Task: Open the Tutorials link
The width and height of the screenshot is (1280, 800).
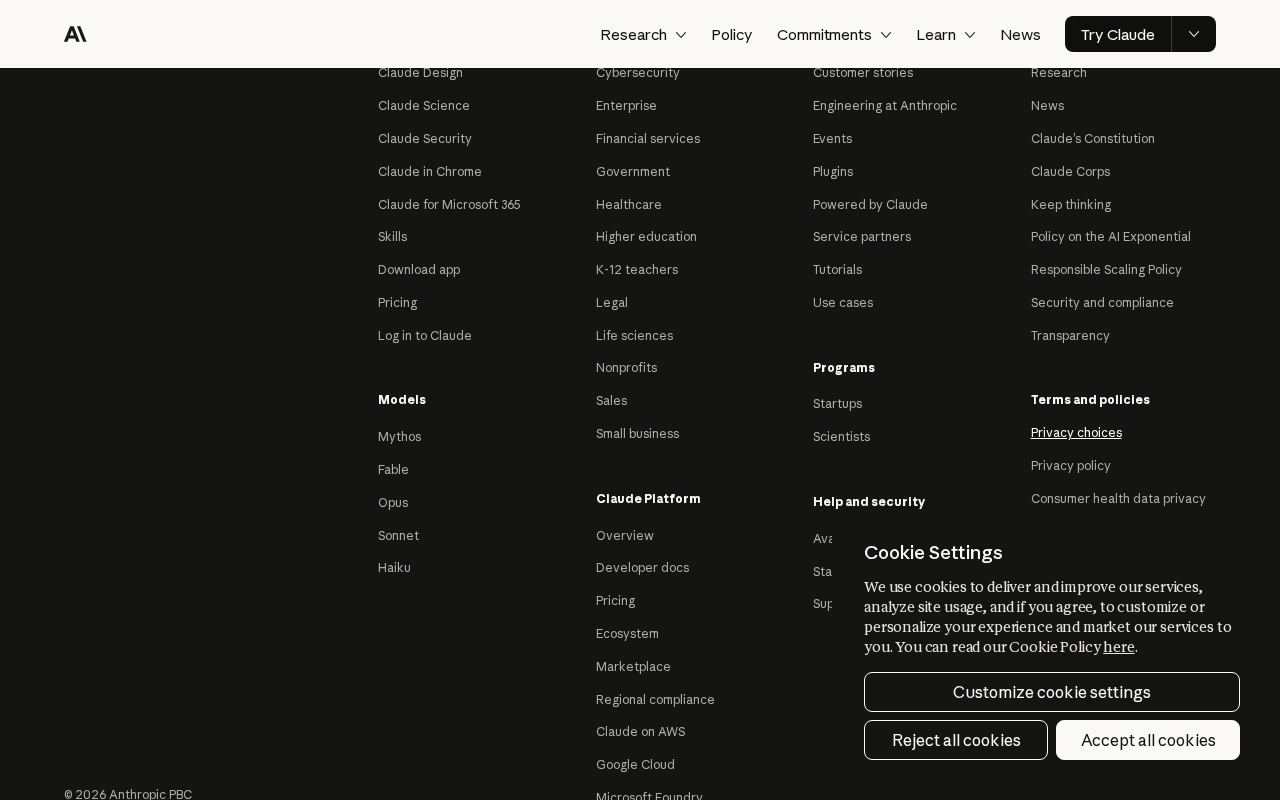Action: [837, 269]
